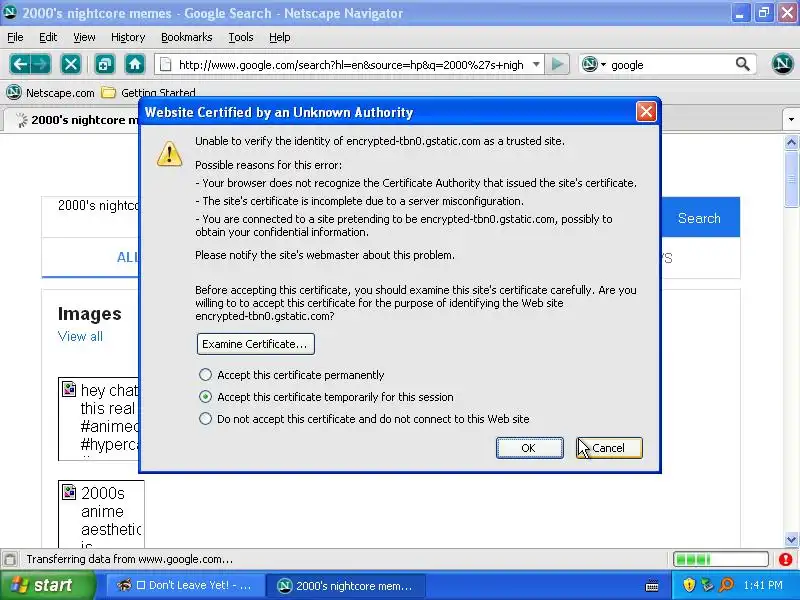Open the File menu

pyautogui.click(x=15, y=37)
